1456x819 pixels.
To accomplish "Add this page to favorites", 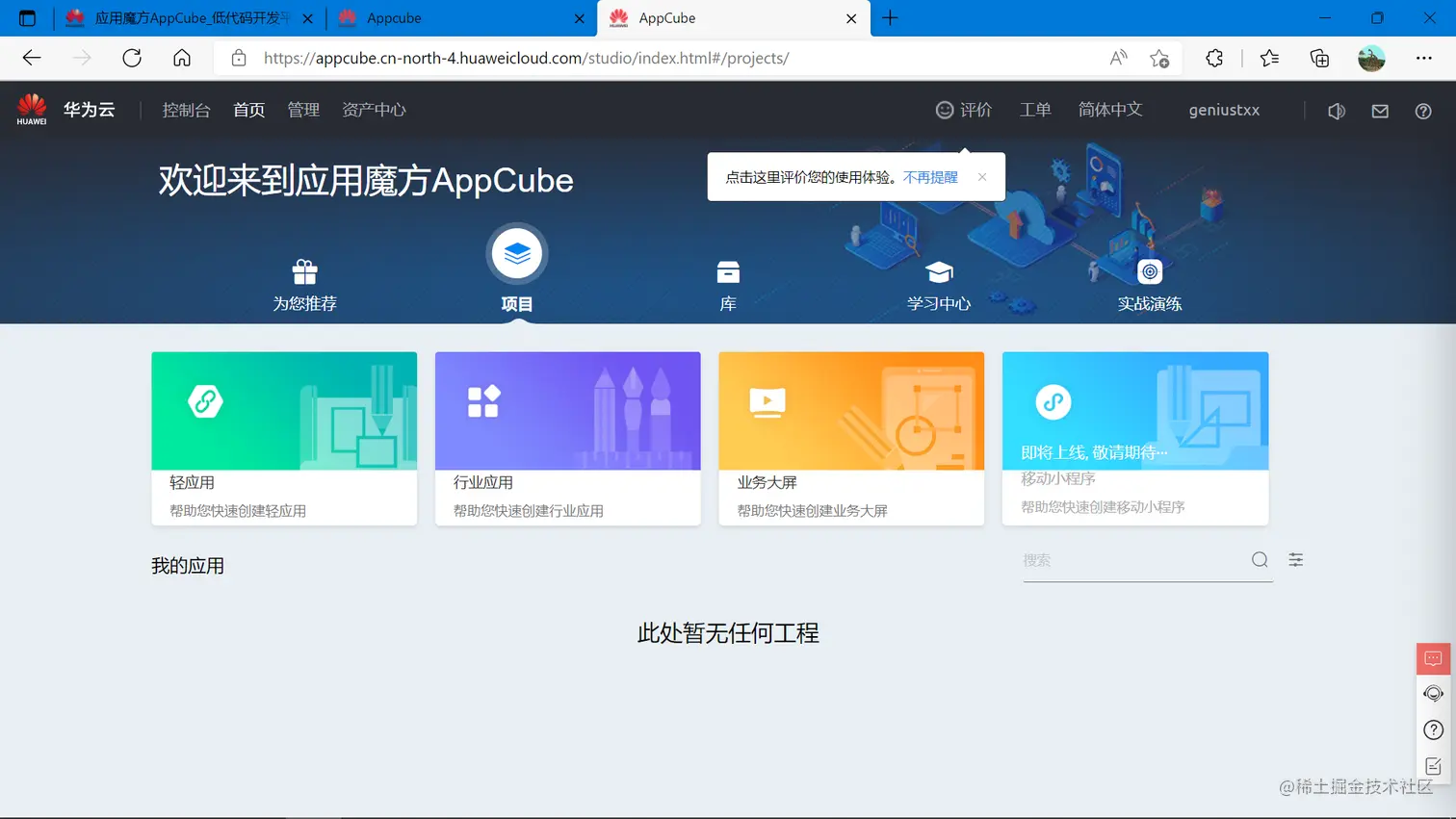I will point(1159,58).
